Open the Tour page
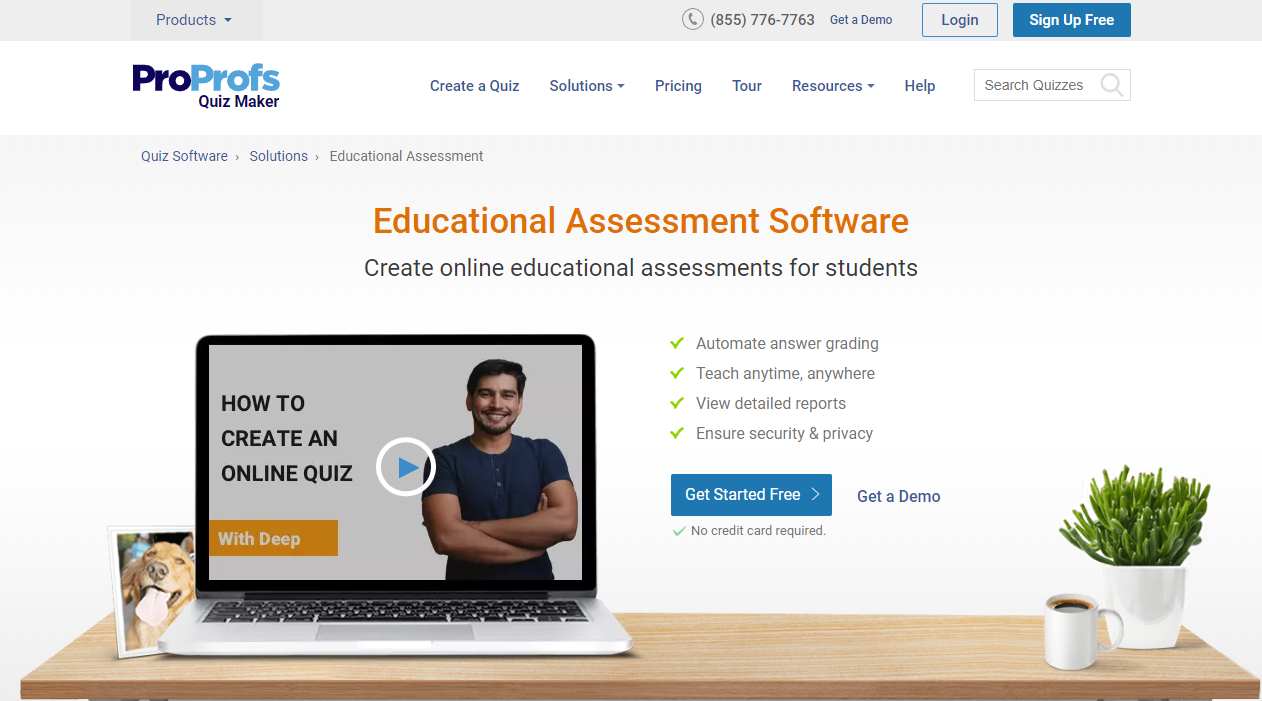The height and width of the screenshot is (701, 1262). 747,86
